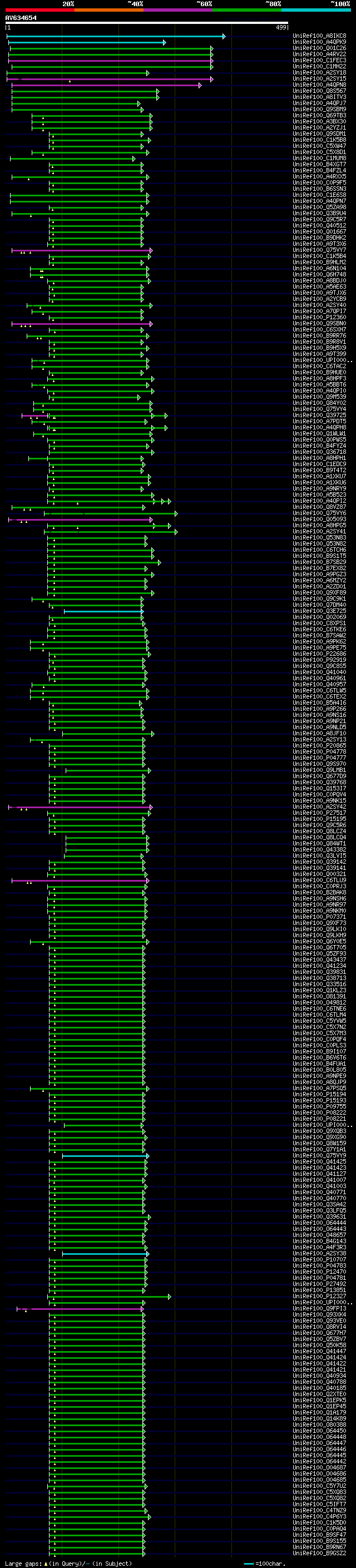Click the cyan alignment bar of UniRef100_A8IKC8
The height and width of the screenshot is (1568, 356).
point(116,37)
